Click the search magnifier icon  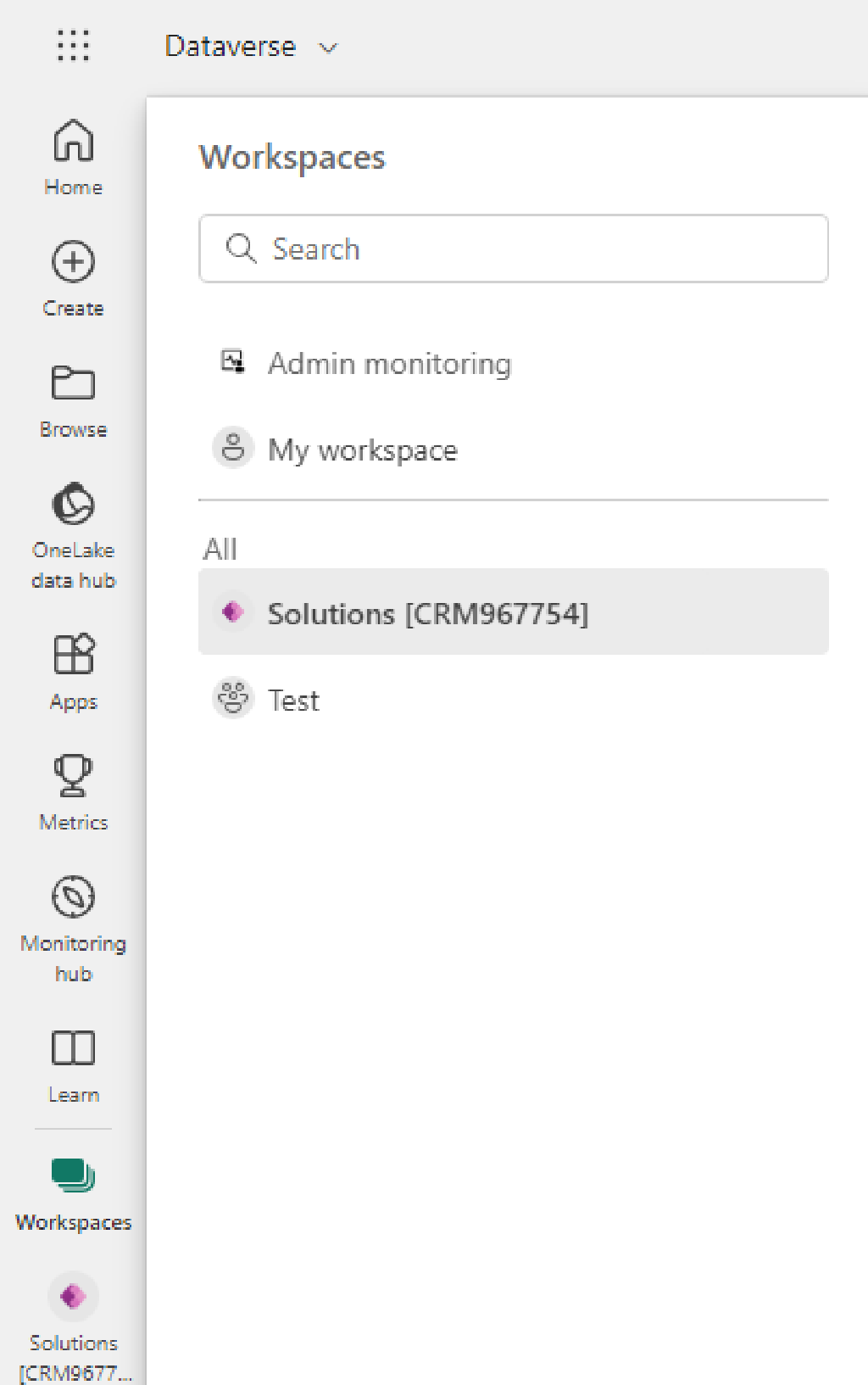pyautogui.click(x=241, y=249)
